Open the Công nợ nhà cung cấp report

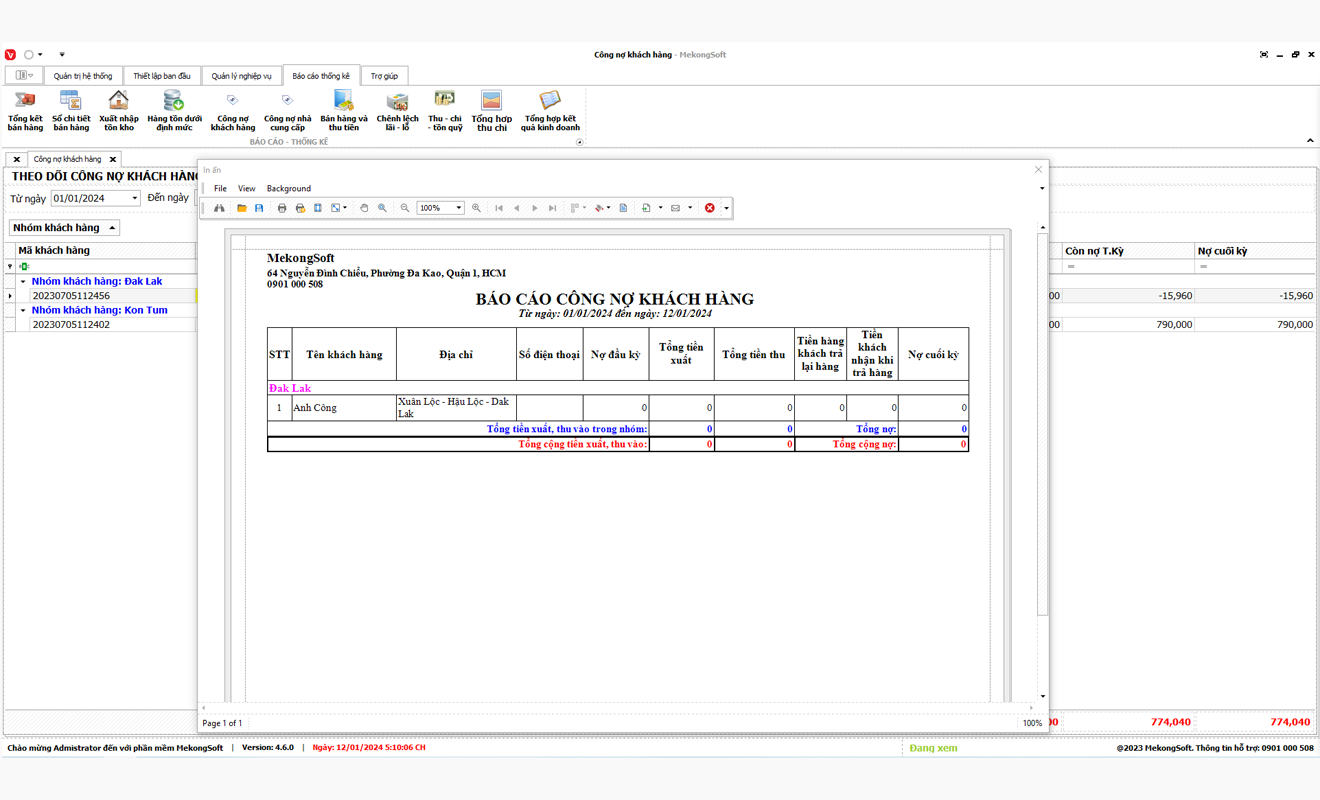point(287,110)
